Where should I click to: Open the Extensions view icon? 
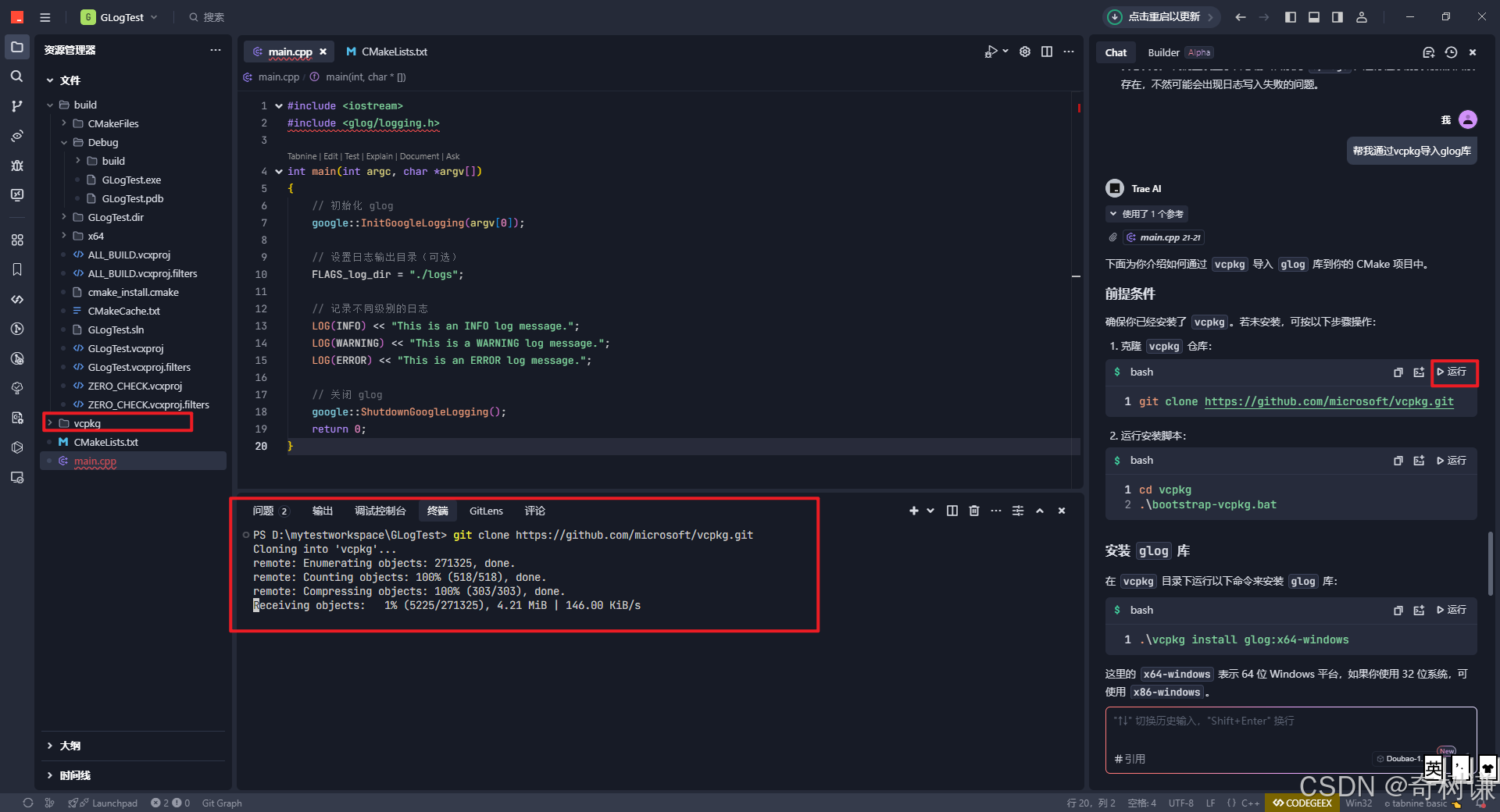[x=17, y=240]
